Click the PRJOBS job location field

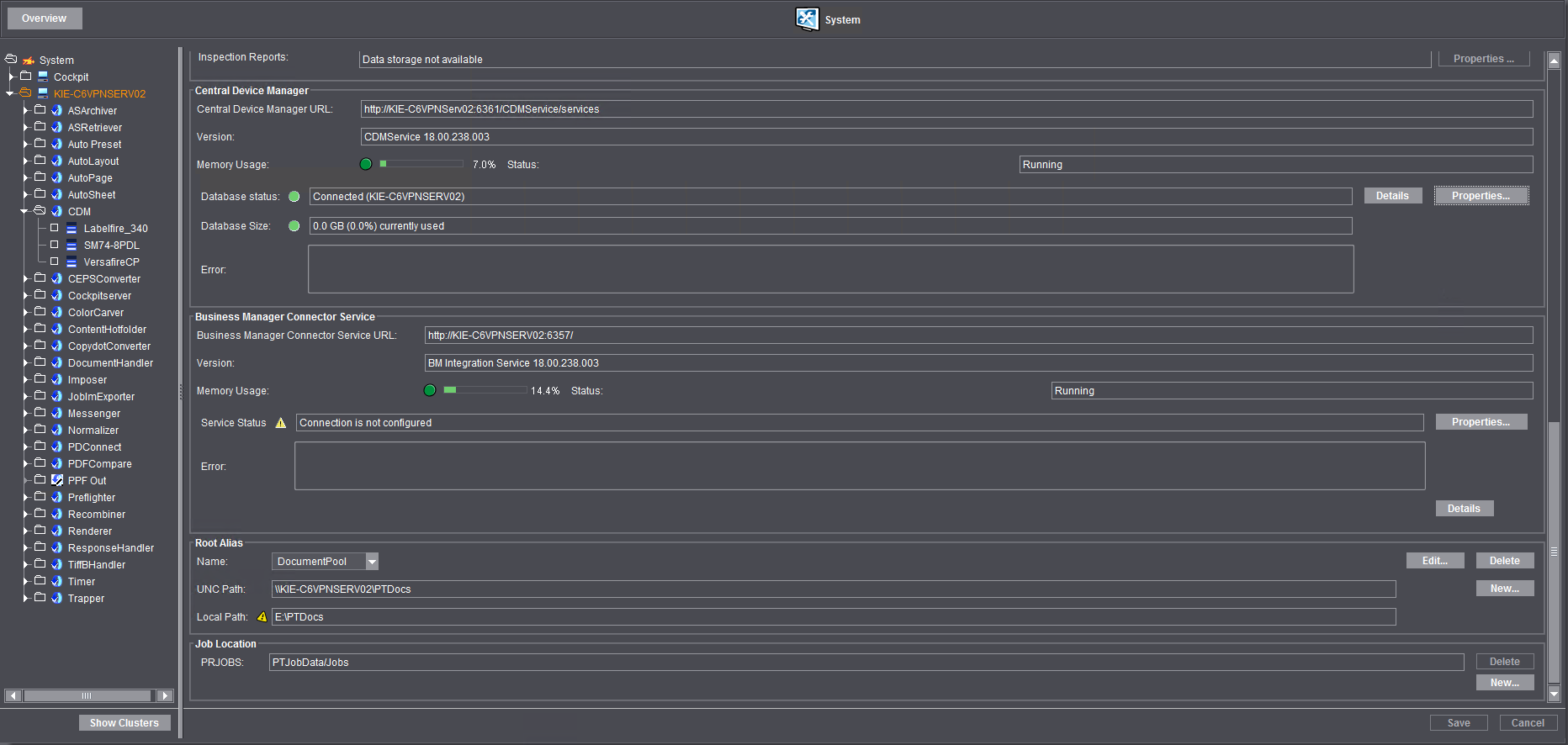point(866,663)
